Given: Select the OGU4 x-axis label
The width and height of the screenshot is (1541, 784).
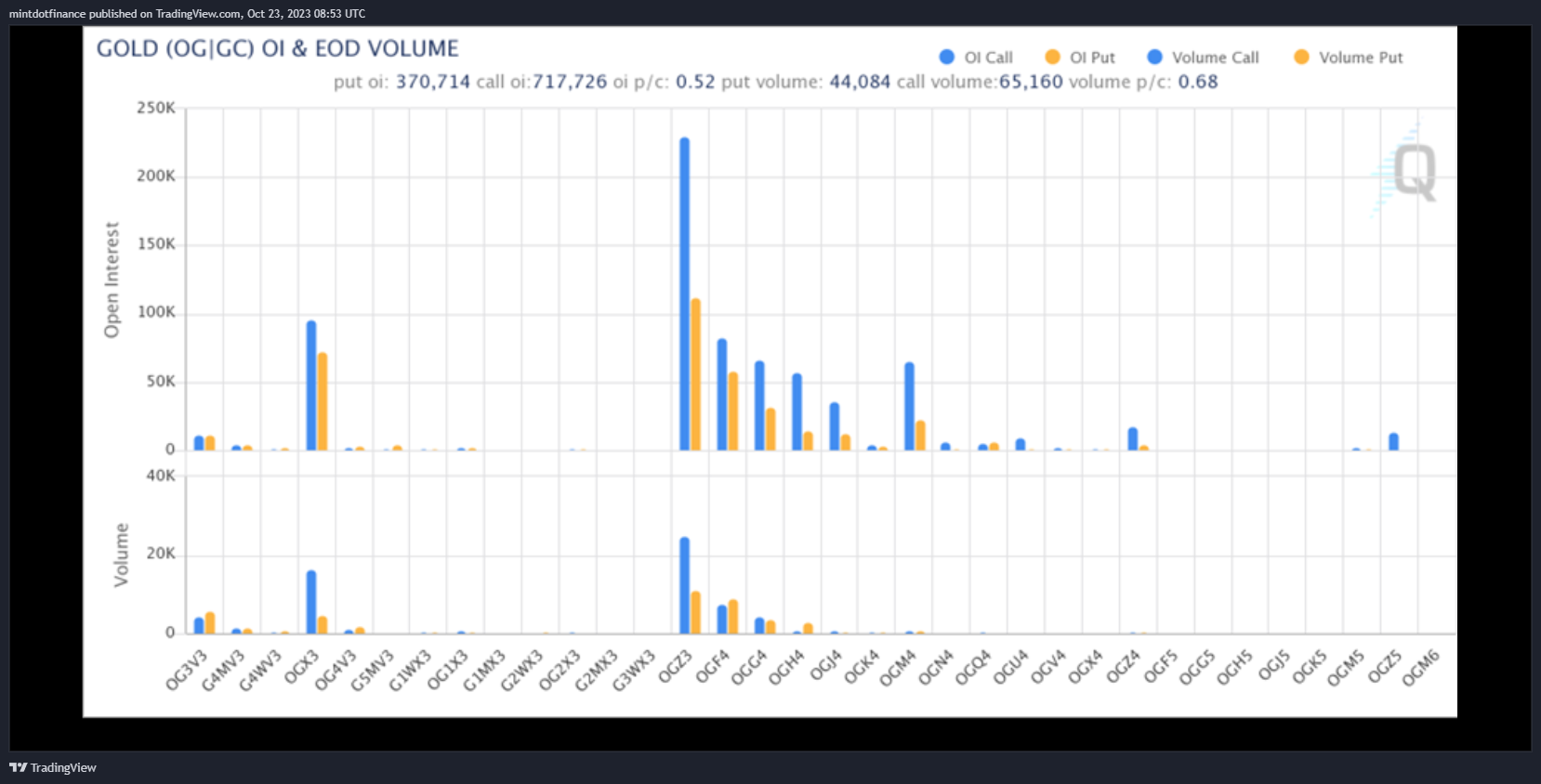Looking at the screenshot, I should [1010, 669].
